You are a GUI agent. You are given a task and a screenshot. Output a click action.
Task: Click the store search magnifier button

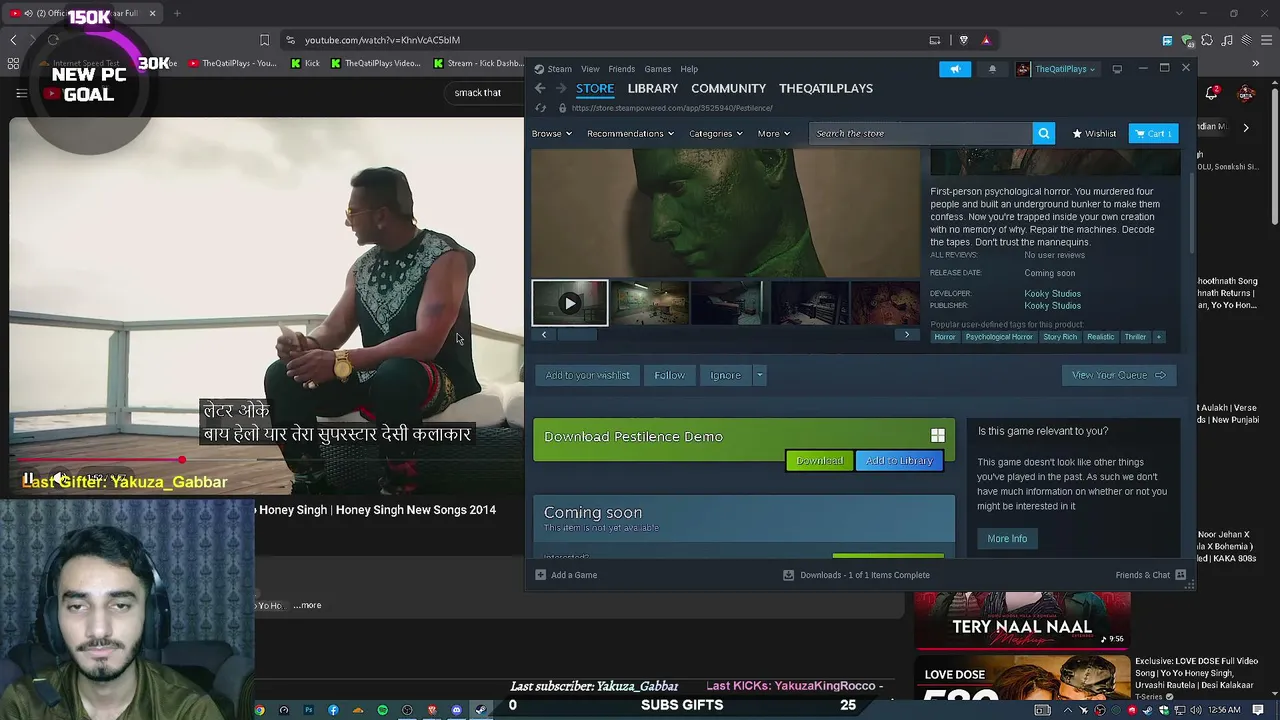[1043, 133]
